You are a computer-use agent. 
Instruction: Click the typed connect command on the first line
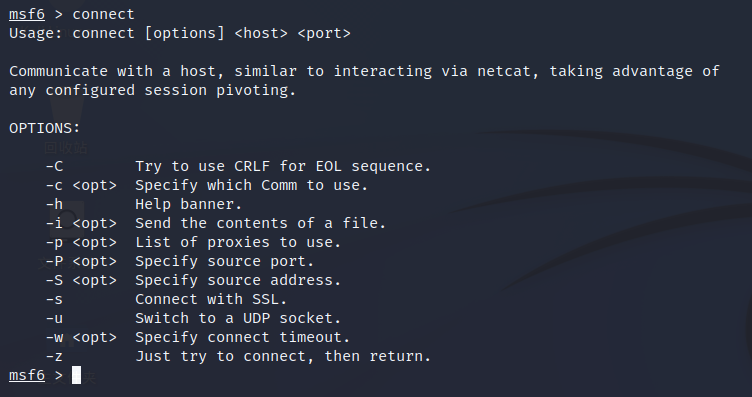pyautogui.click(x=103, y=14)
